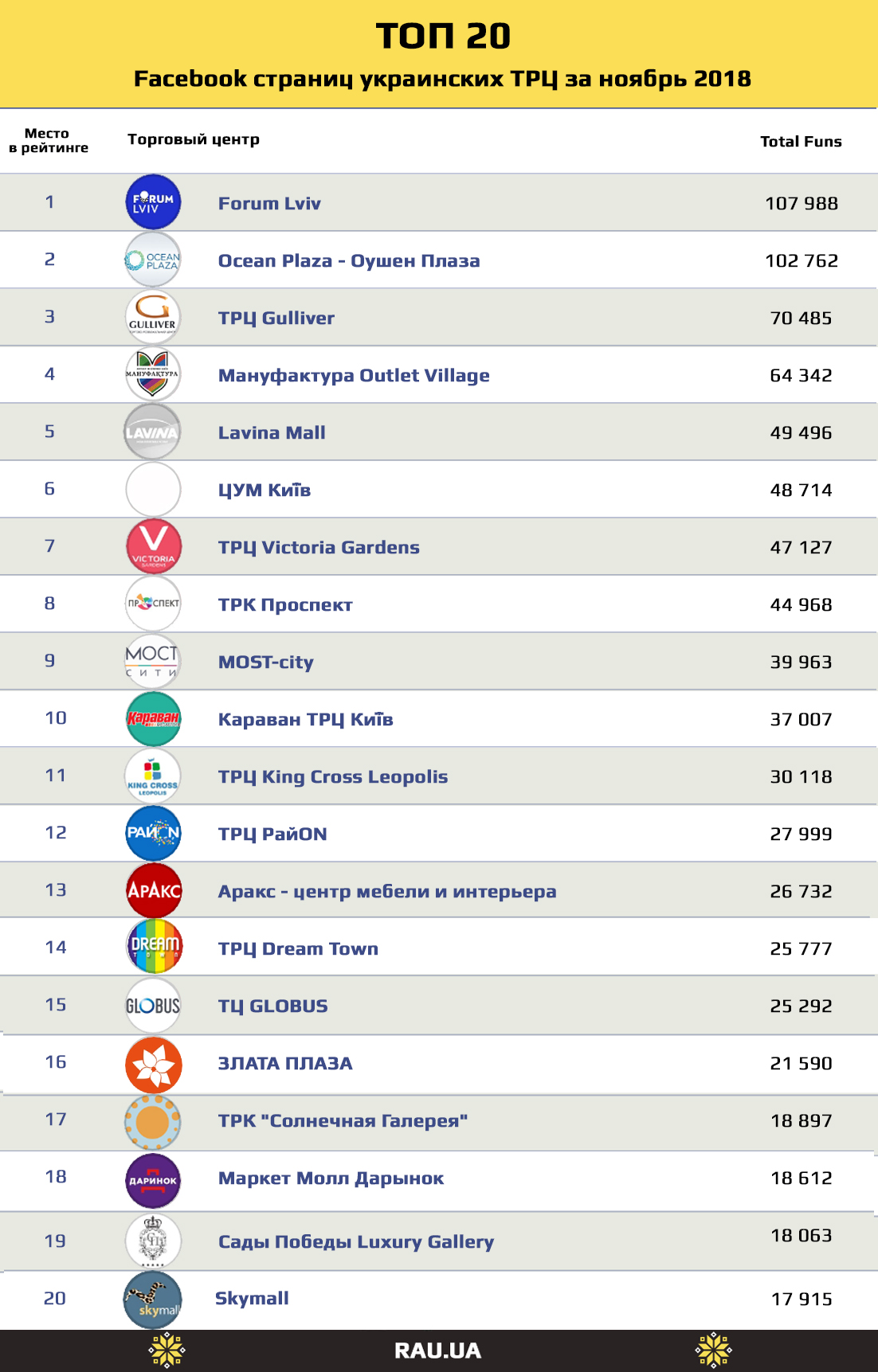Click the Злата Плаза orange flower logo
878x1372 pixels.
[x=154, y=1065]
